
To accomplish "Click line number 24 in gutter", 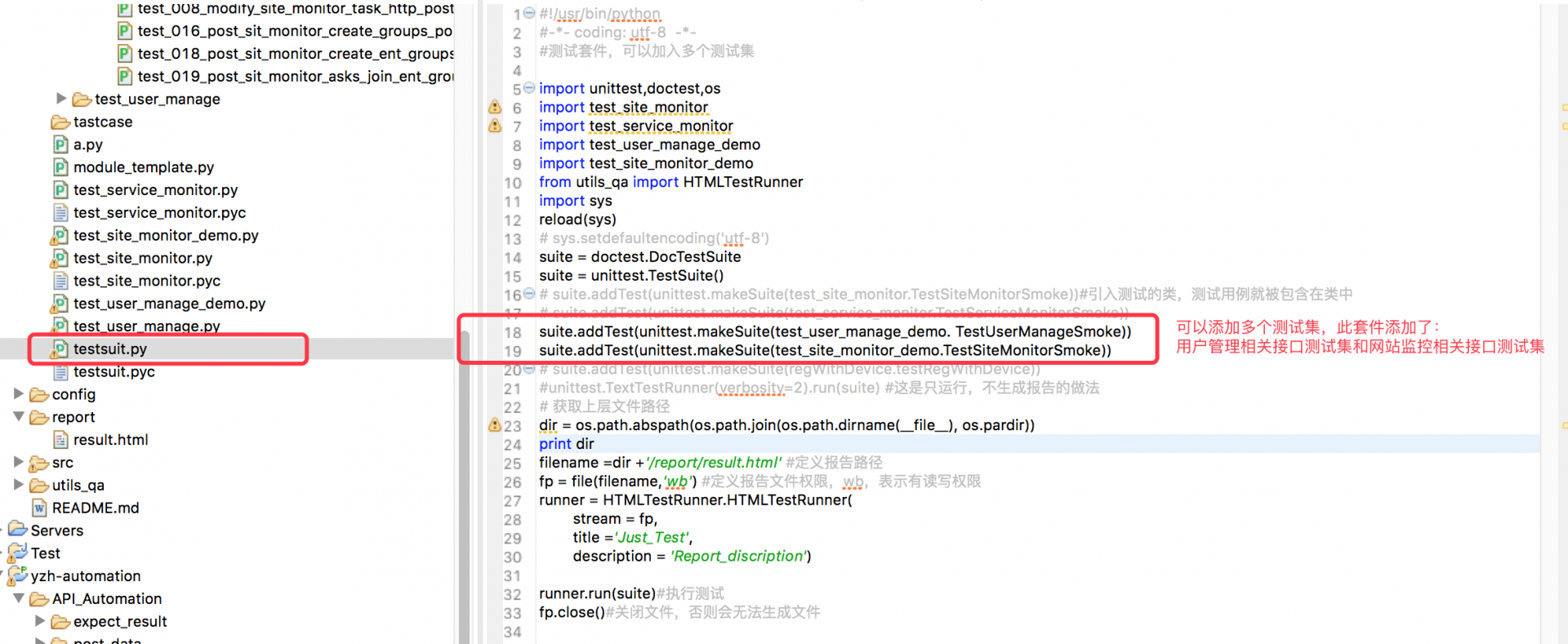I will coord(512,445).
